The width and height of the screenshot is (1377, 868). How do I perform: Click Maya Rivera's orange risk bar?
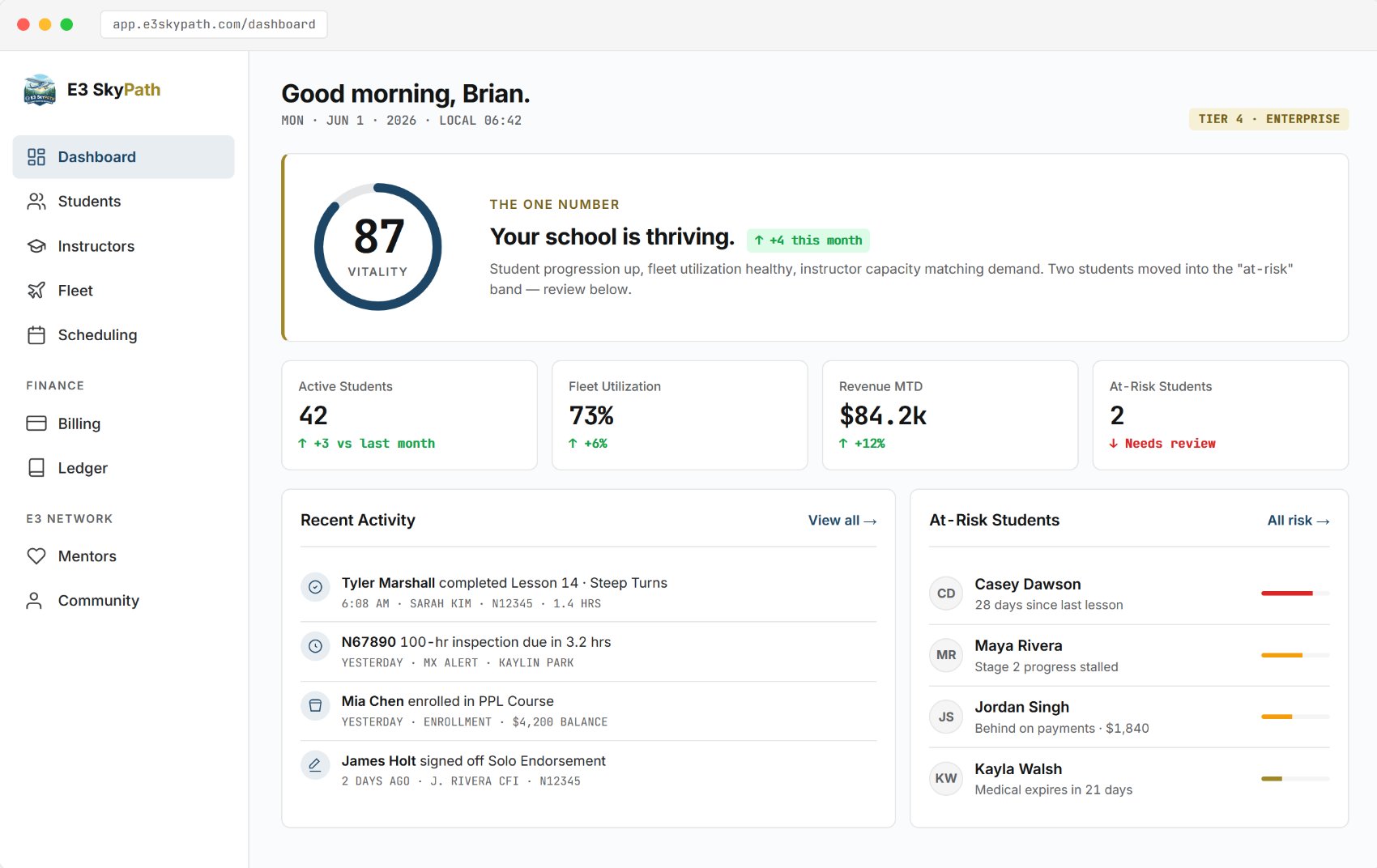click(x=1295, y=655)
